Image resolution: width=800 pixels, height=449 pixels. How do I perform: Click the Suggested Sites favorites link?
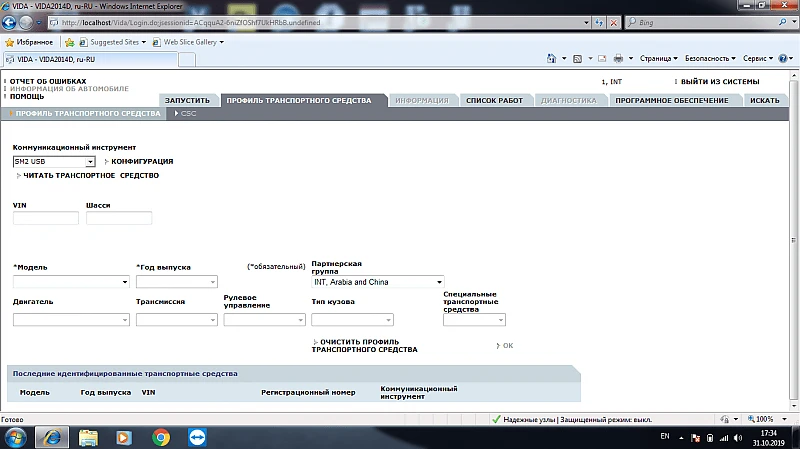click(112, 42)
